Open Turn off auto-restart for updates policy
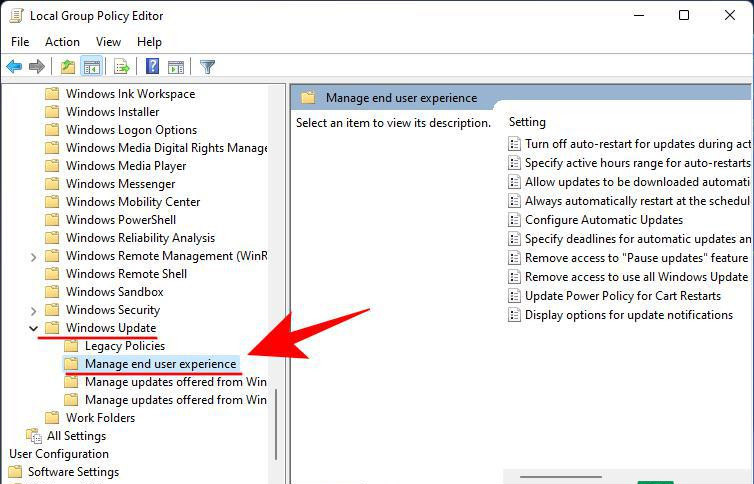The width and height of the screenshot is (754, 484). 638,144
